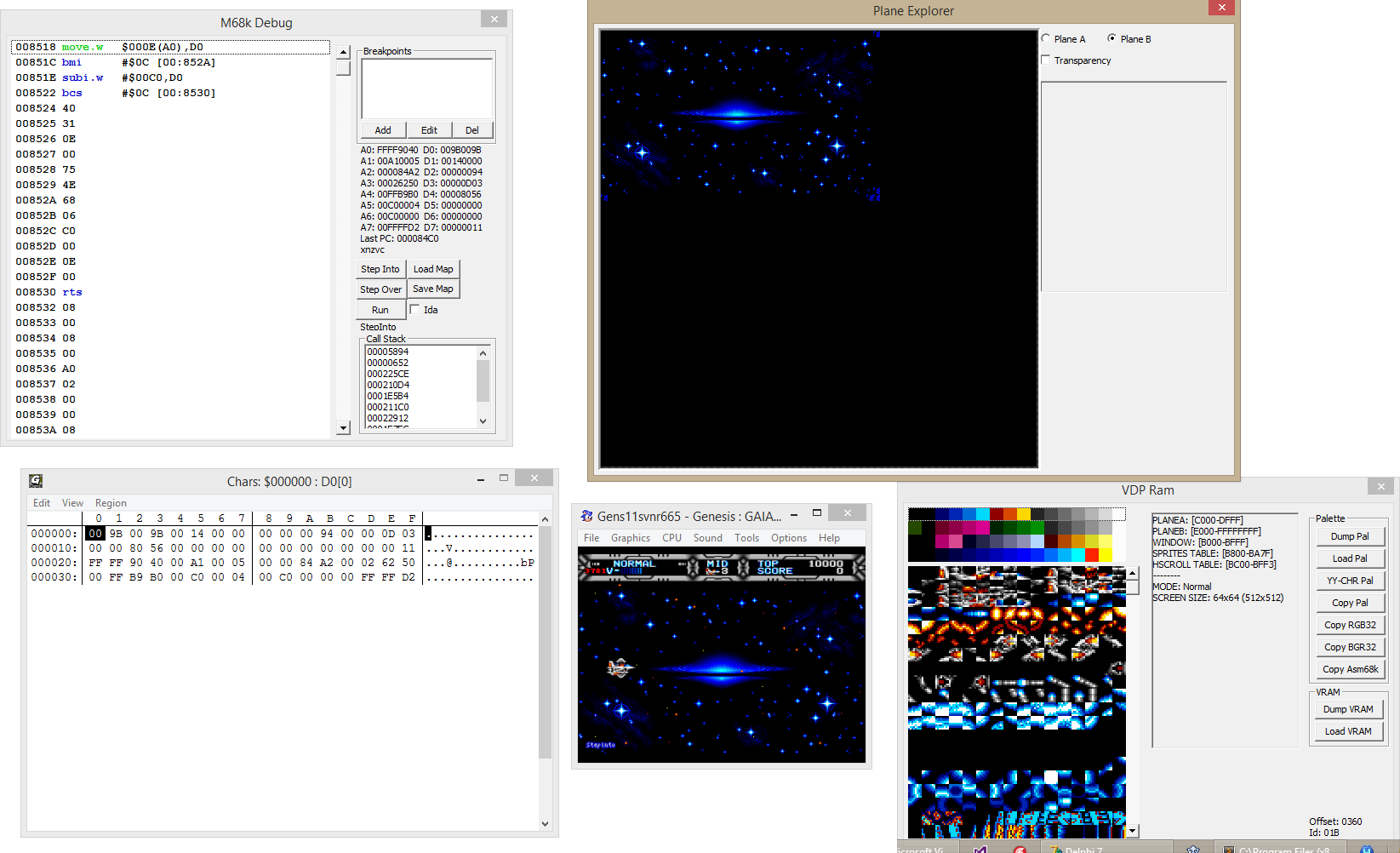Click the VDP tile viewer scroll down arrow
This screenshot has width=1400, height=853.
1132,831
